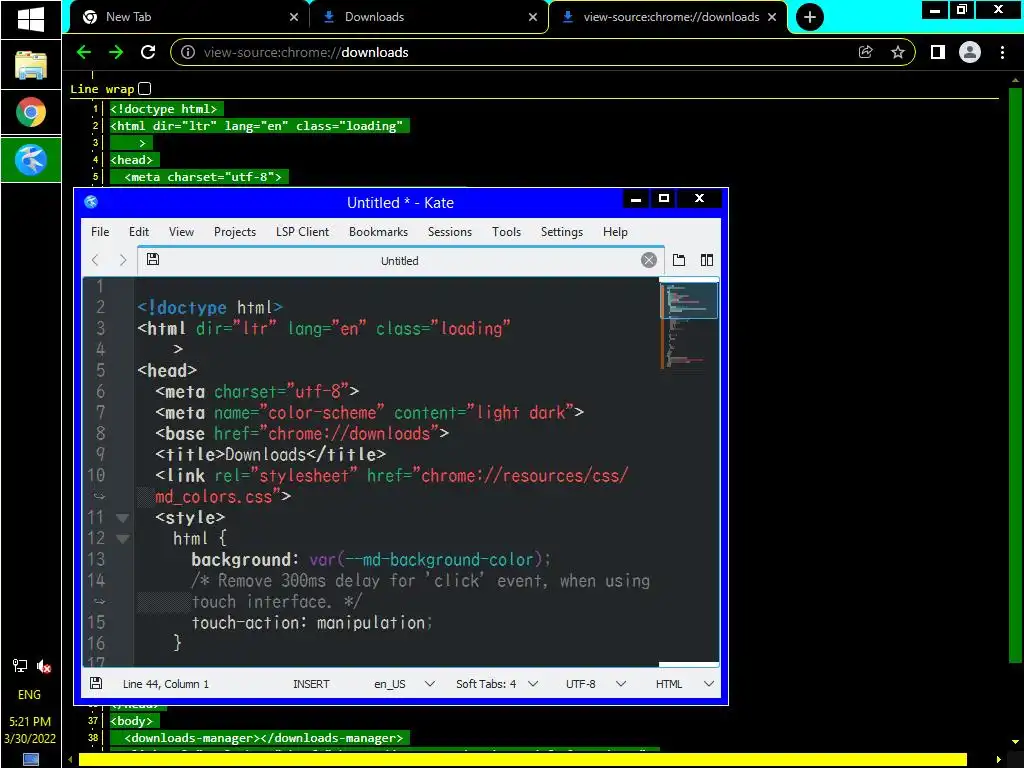This screenshot has height=768, width=1024.
Task: Click Line 44, Column 1 in status bar
Action: [x=166, y=684]
